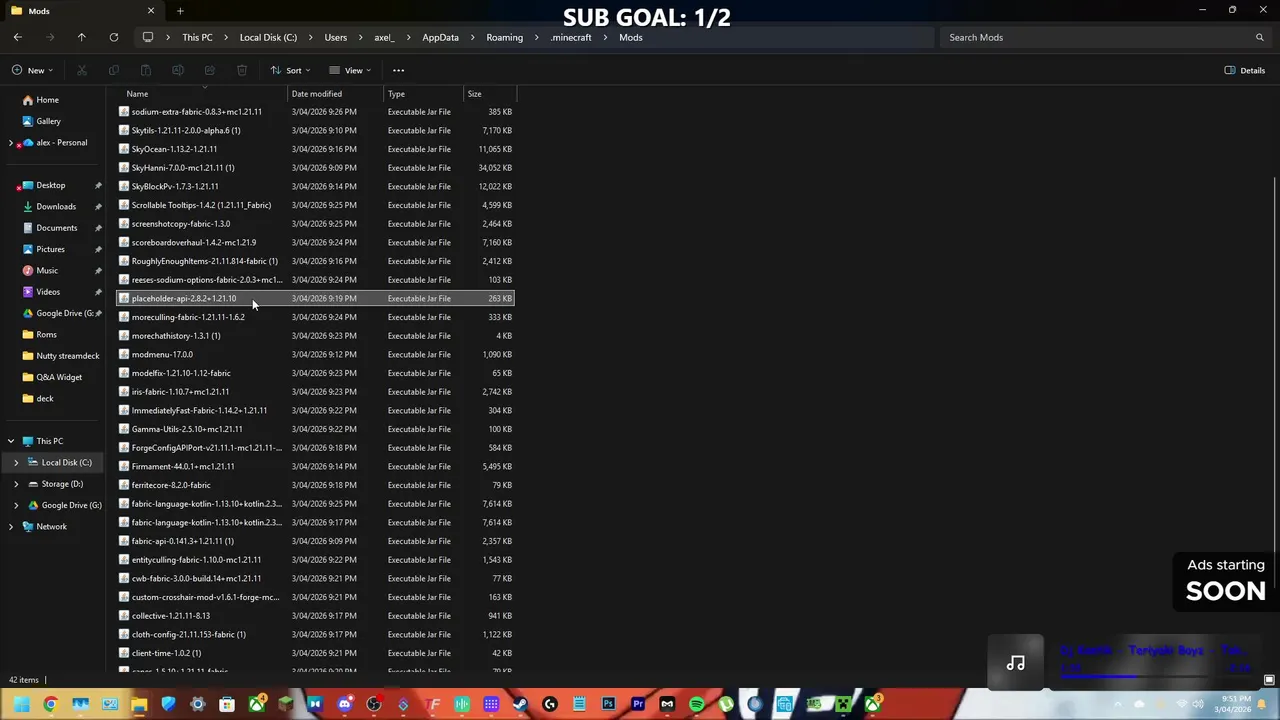Go up one folder level

[x=82, y=37]
